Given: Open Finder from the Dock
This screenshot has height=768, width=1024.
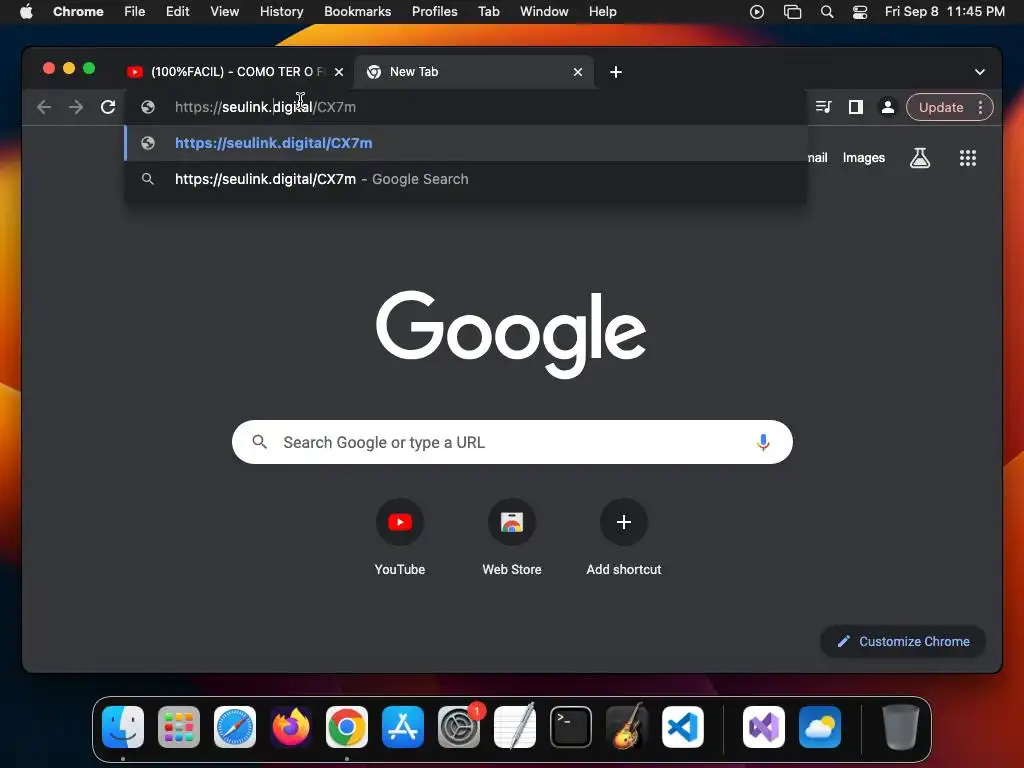Looking at the screenshot, I should point(123,727).
